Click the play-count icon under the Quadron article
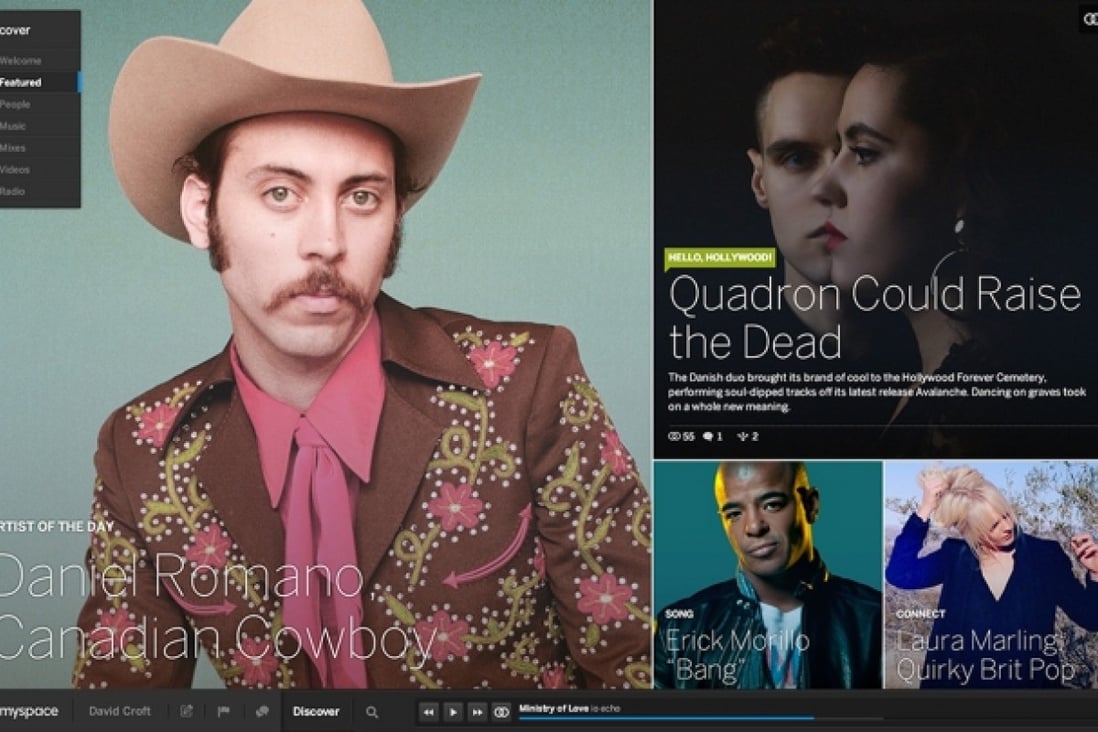1098x732 pixels. [744, 438]
